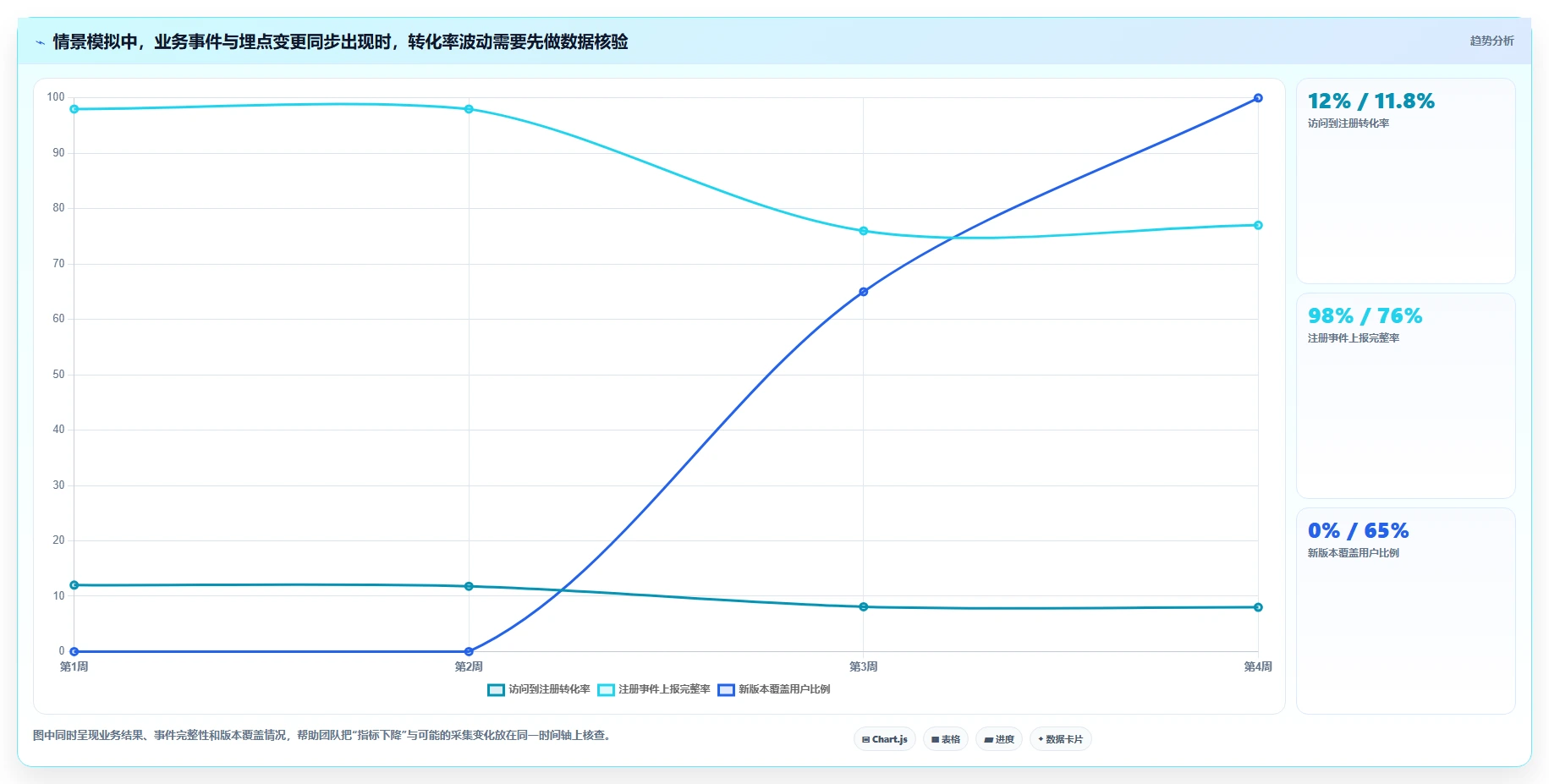Image resolution: width=1549 pixels, height=784 pixels.
Task: Click the 访问到注册转化率 card caption under 12%
Action: coord(1349,123)
